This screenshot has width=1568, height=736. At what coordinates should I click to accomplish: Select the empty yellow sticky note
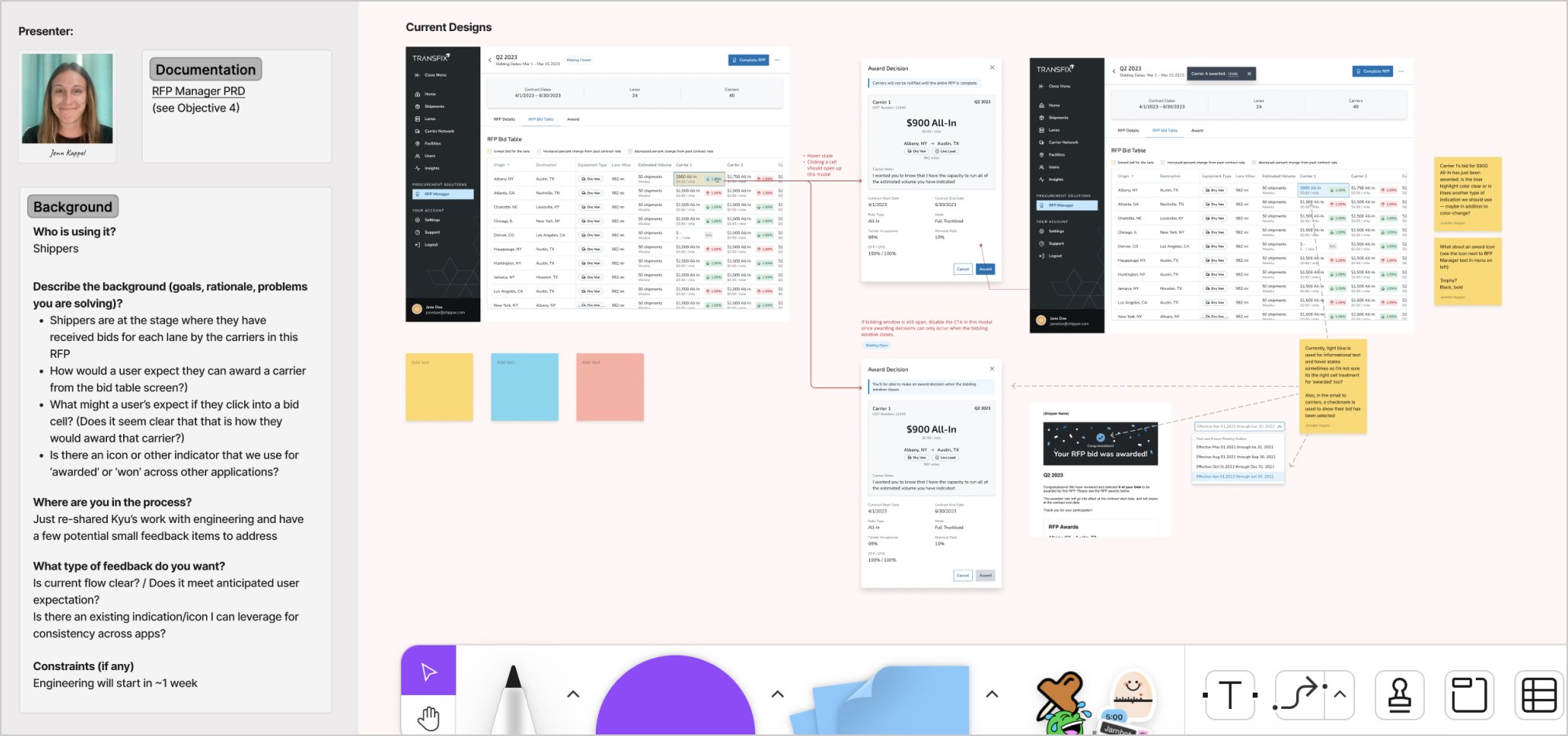pos(439,387)
